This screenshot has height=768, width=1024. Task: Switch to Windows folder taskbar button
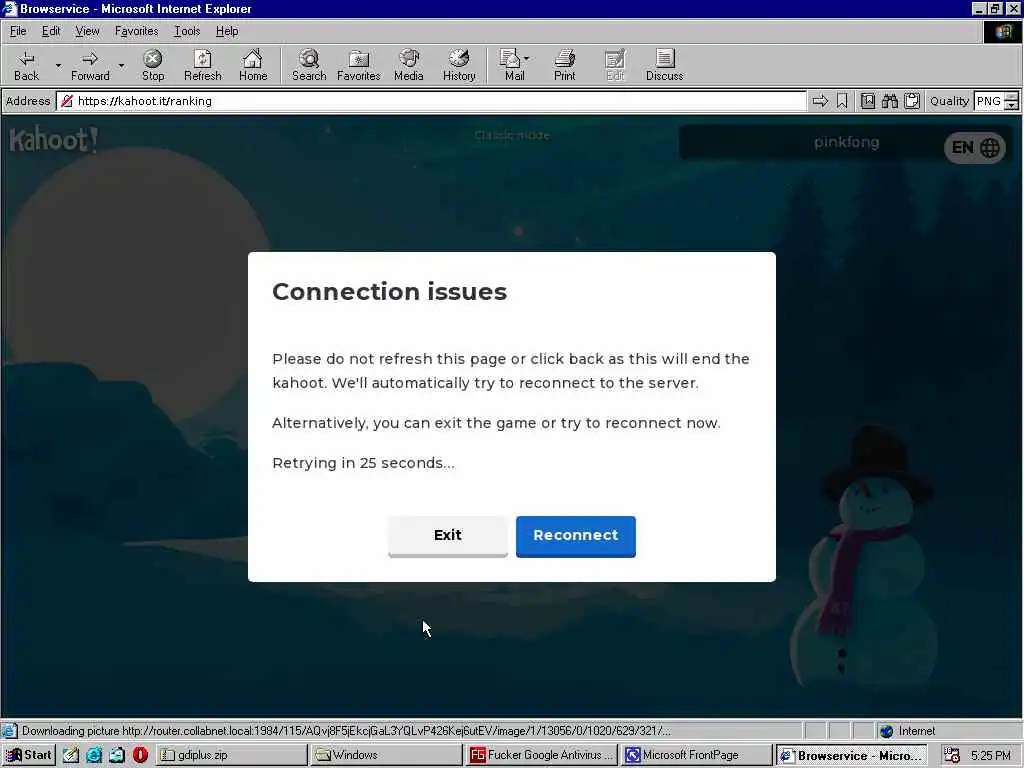point(387,755)
